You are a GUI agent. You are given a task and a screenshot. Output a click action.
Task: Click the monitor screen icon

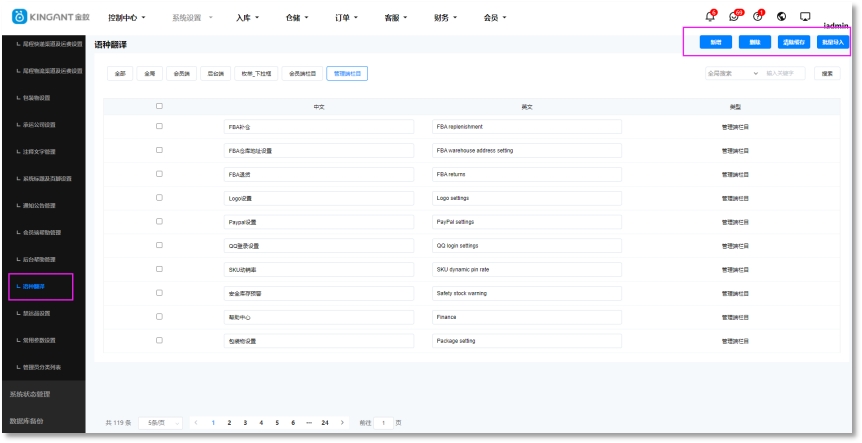[x=805, y=17]
